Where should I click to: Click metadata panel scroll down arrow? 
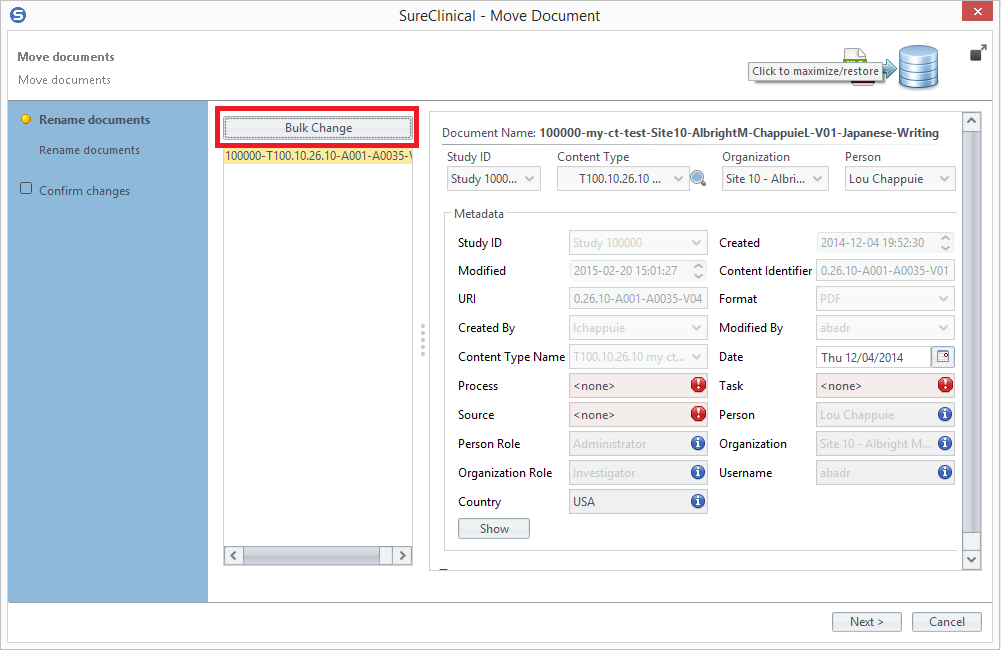[971, 560]
